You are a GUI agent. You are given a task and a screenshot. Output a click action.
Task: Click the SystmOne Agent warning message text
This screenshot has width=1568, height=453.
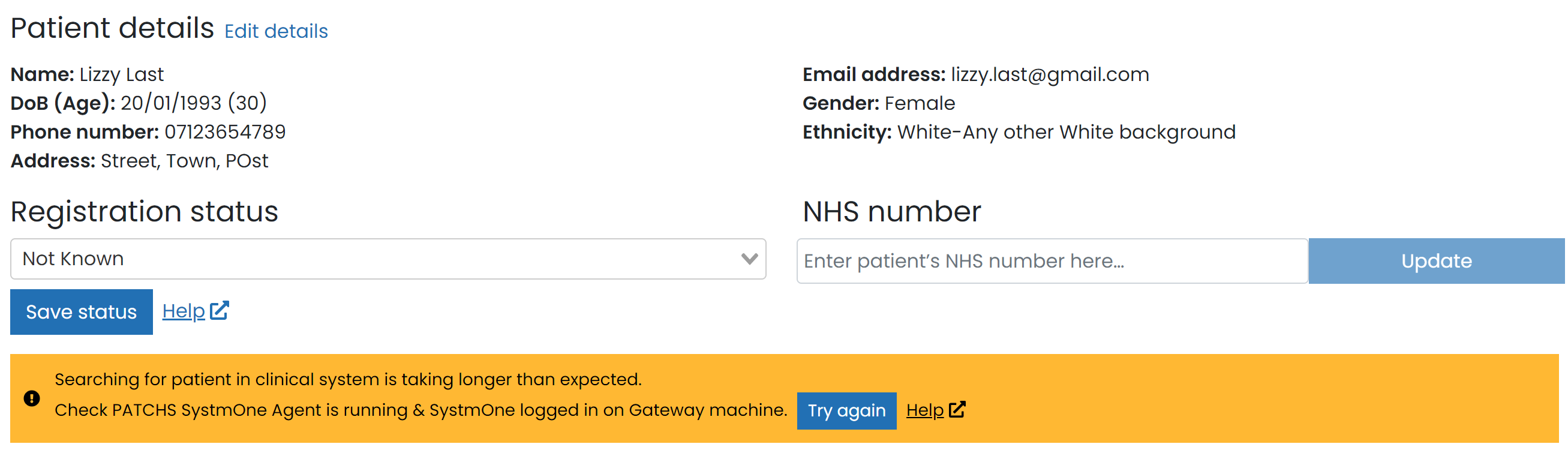pyautogui.click(x=420, y=410)
